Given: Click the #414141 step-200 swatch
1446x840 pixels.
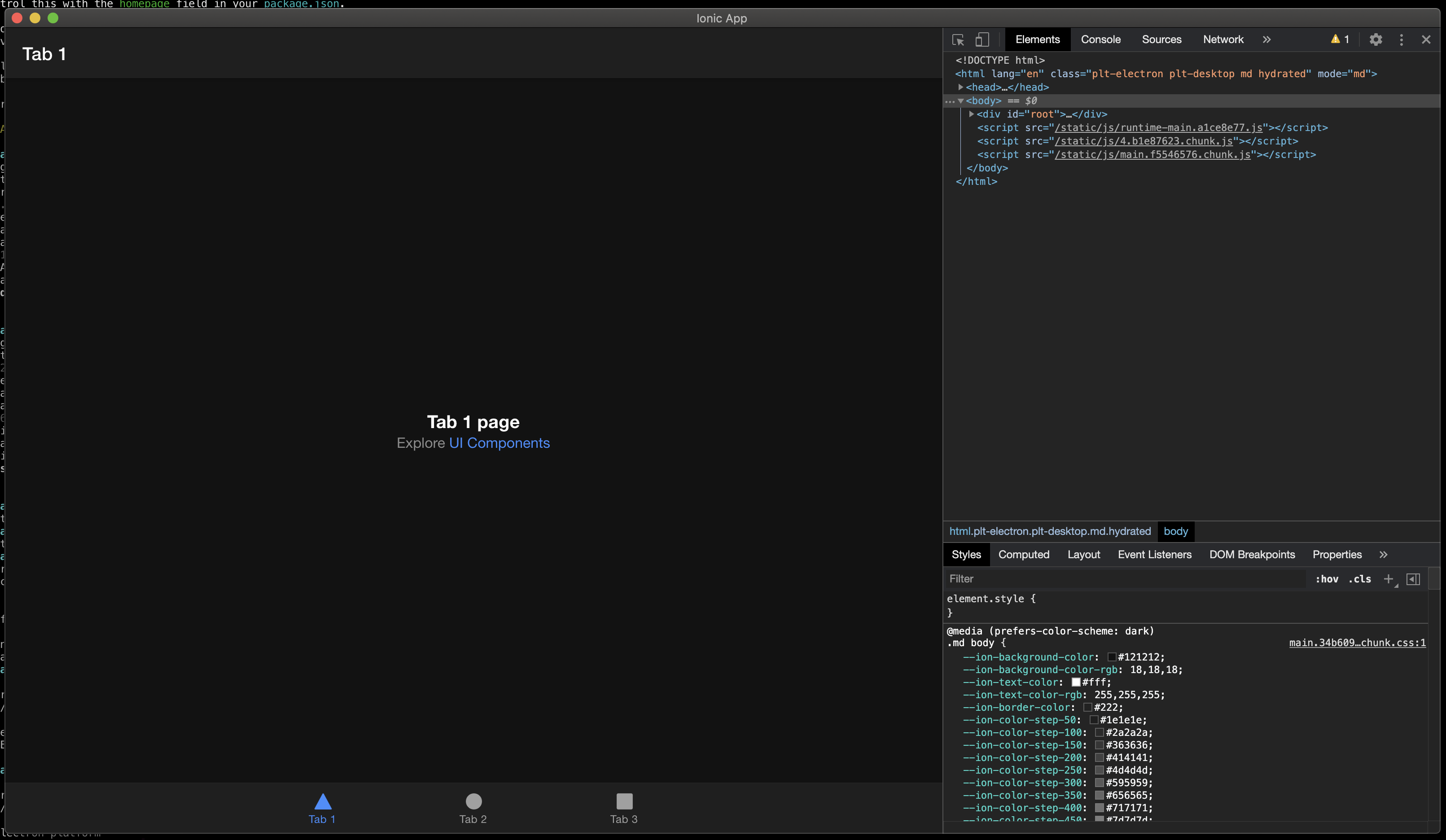Looking at the screenshot, I should tap(1100, 758).
